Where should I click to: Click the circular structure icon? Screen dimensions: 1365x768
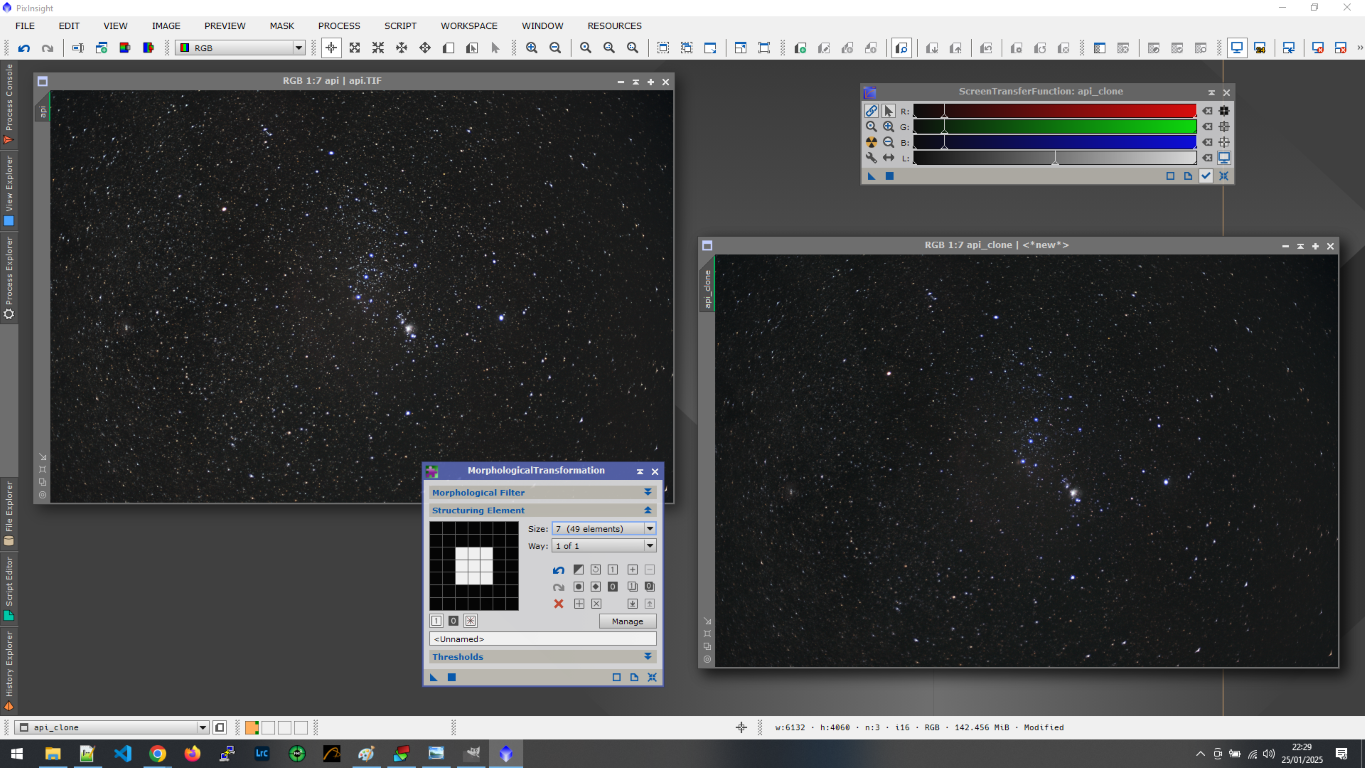[x=579, y=586]
